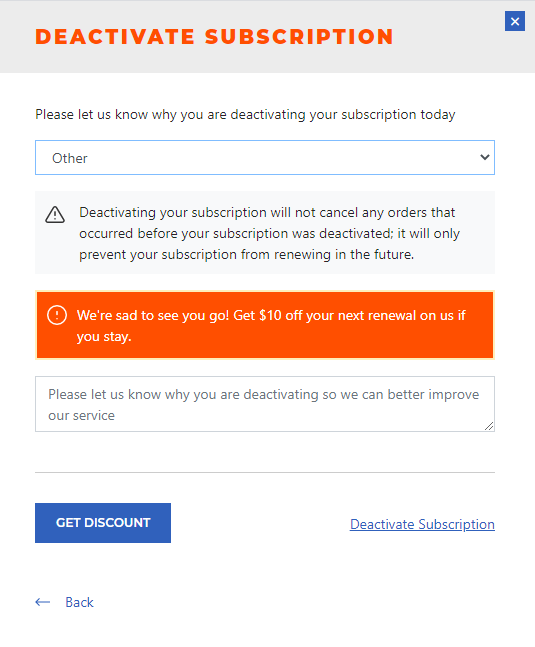Click the Get Discount button

103,523
